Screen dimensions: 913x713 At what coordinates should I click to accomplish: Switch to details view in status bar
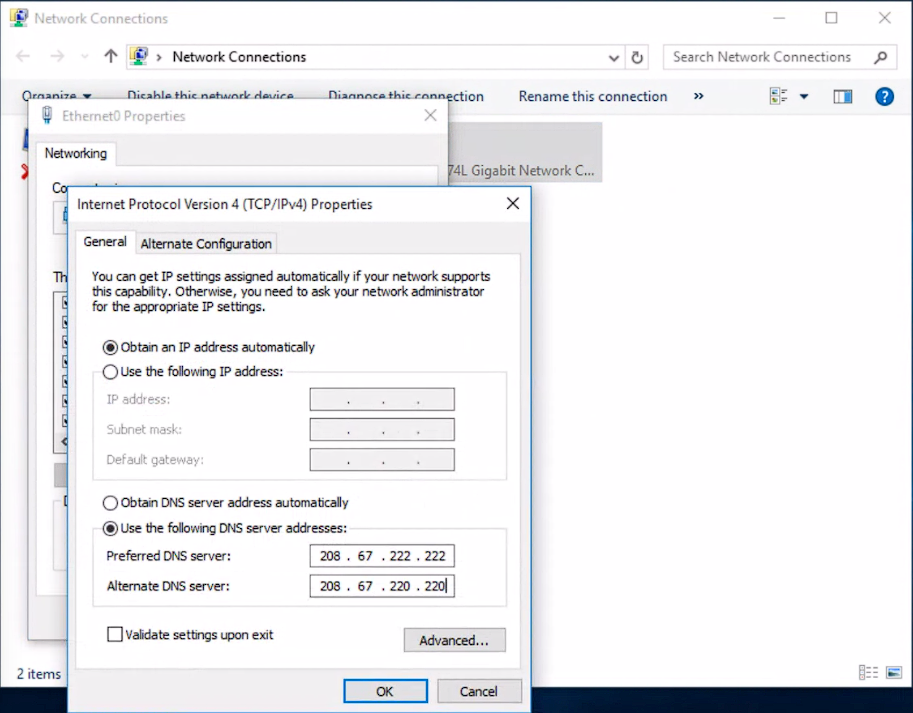click(868, 673)
